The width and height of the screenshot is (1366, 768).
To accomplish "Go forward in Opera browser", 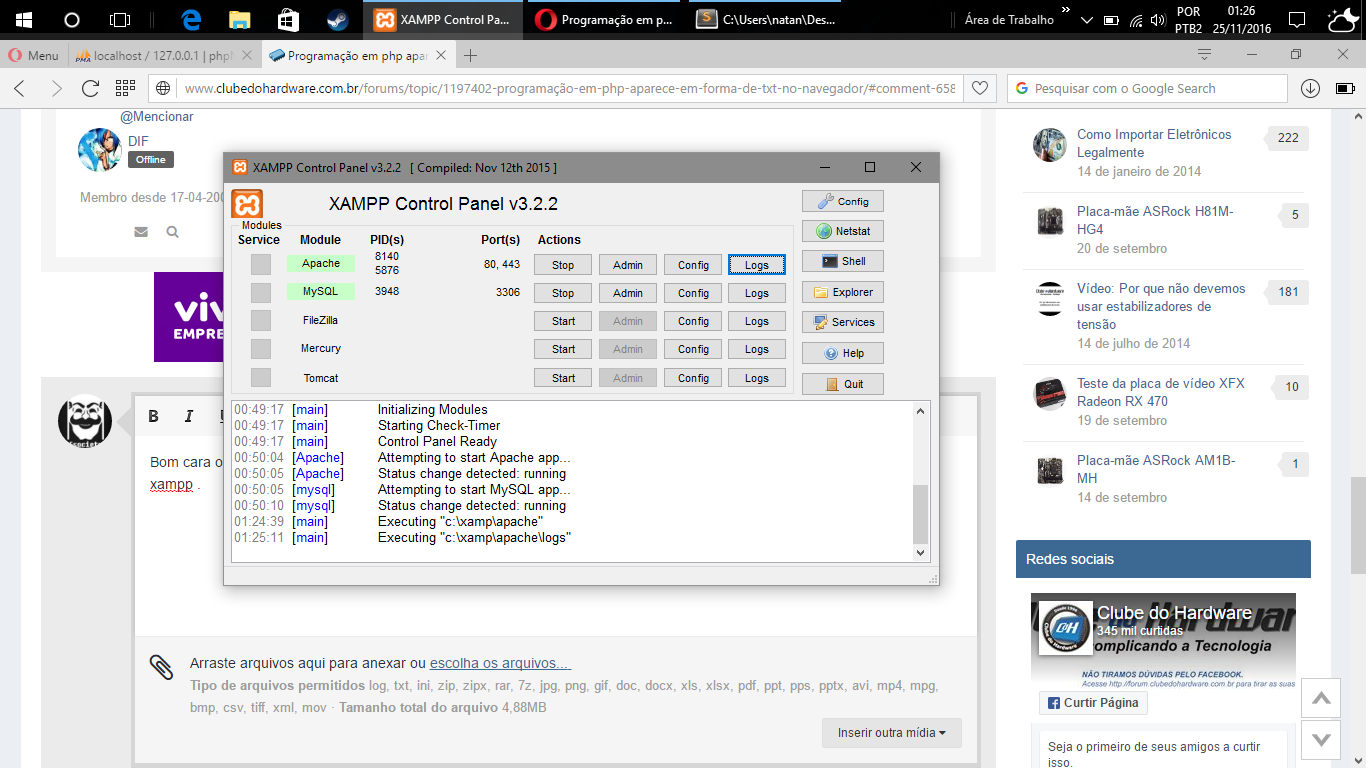I will pos(56,88).
